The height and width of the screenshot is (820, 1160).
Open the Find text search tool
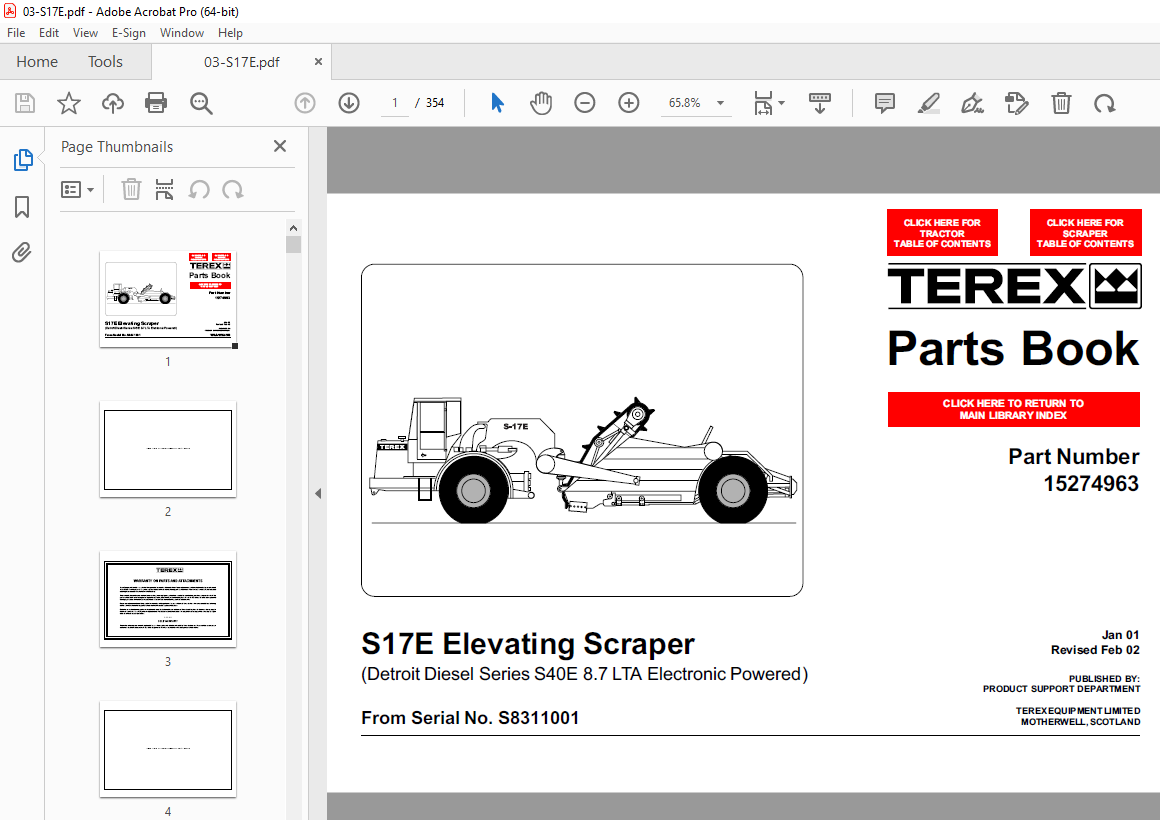coord(200,103)
